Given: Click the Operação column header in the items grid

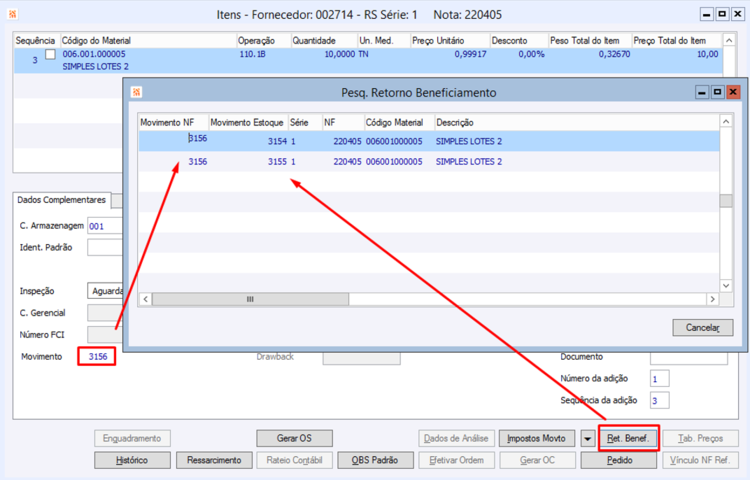Looking at the screenshot, I should tap(264, 41).
